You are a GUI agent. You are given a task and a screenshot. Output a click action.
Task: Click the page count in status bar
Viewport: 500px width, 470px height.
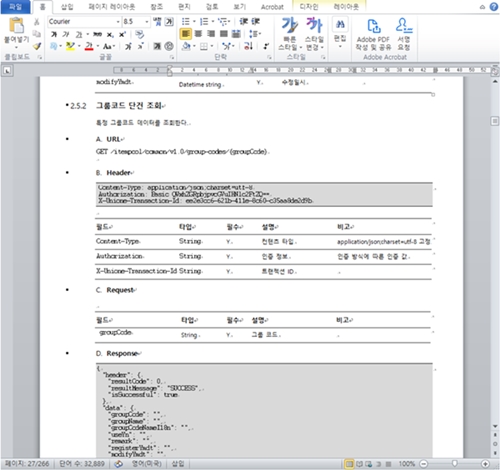[27, 464]
